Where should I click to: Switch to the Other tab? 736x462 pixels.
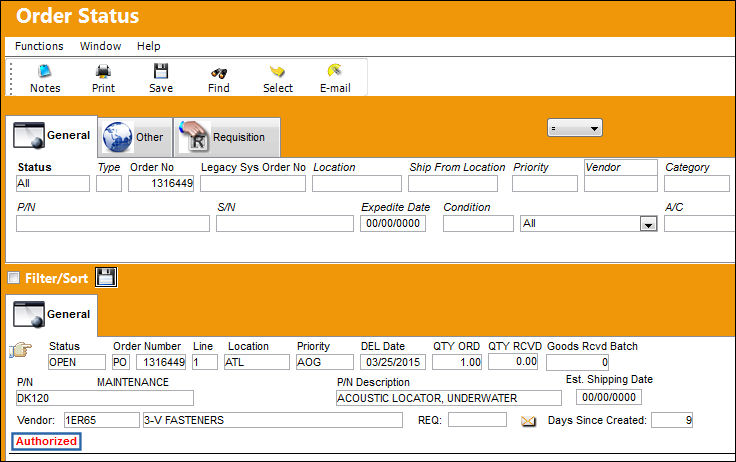(135, 137)
